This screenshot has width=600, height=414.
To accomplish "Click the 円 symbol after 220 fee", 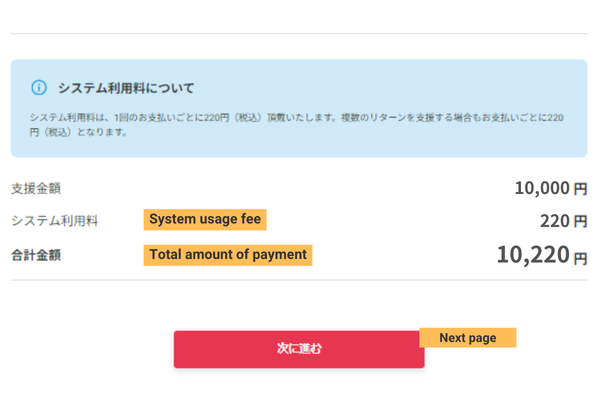I will [581, 222].
